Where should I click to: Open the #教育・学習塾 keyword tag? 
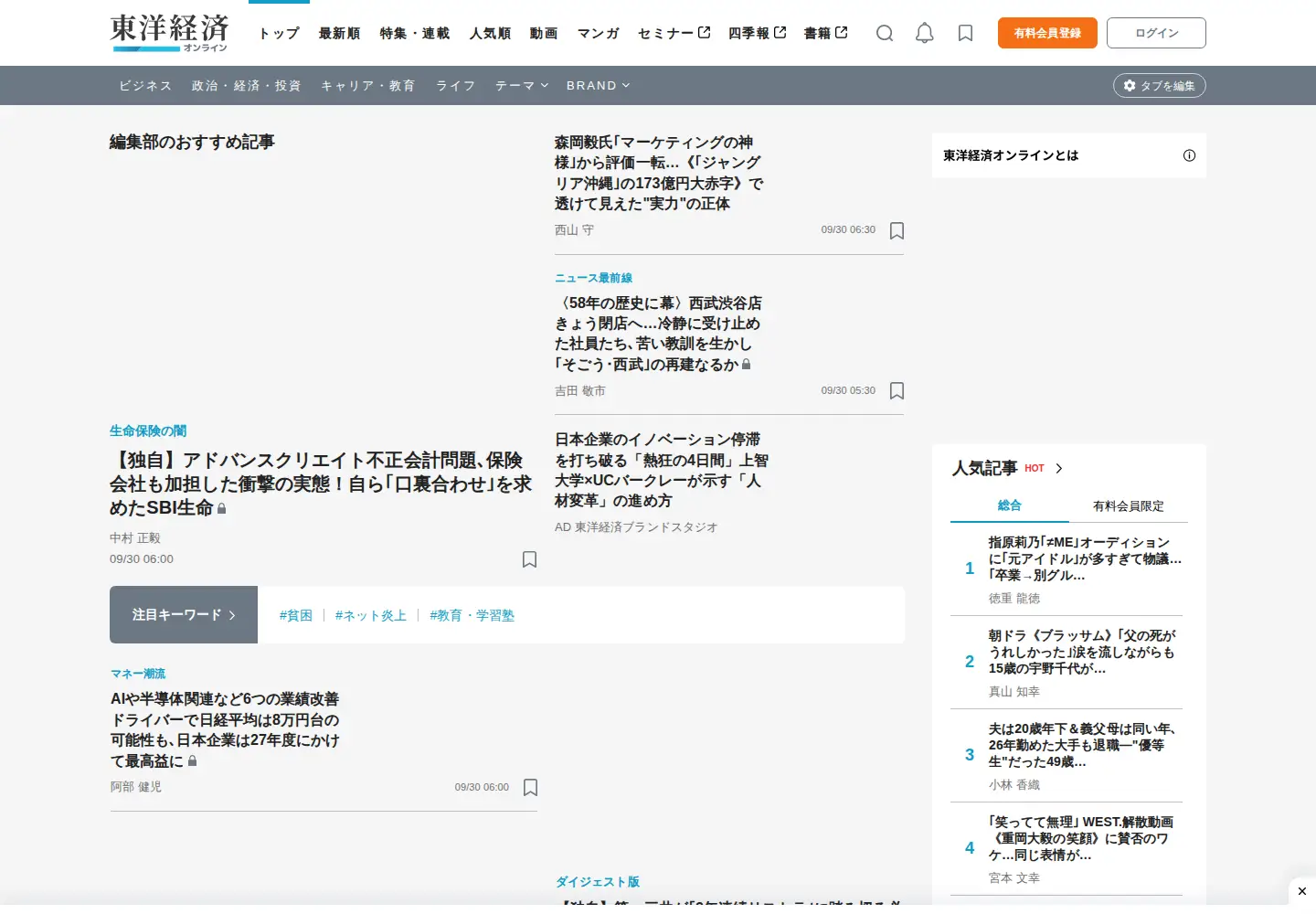click(472, 616)
